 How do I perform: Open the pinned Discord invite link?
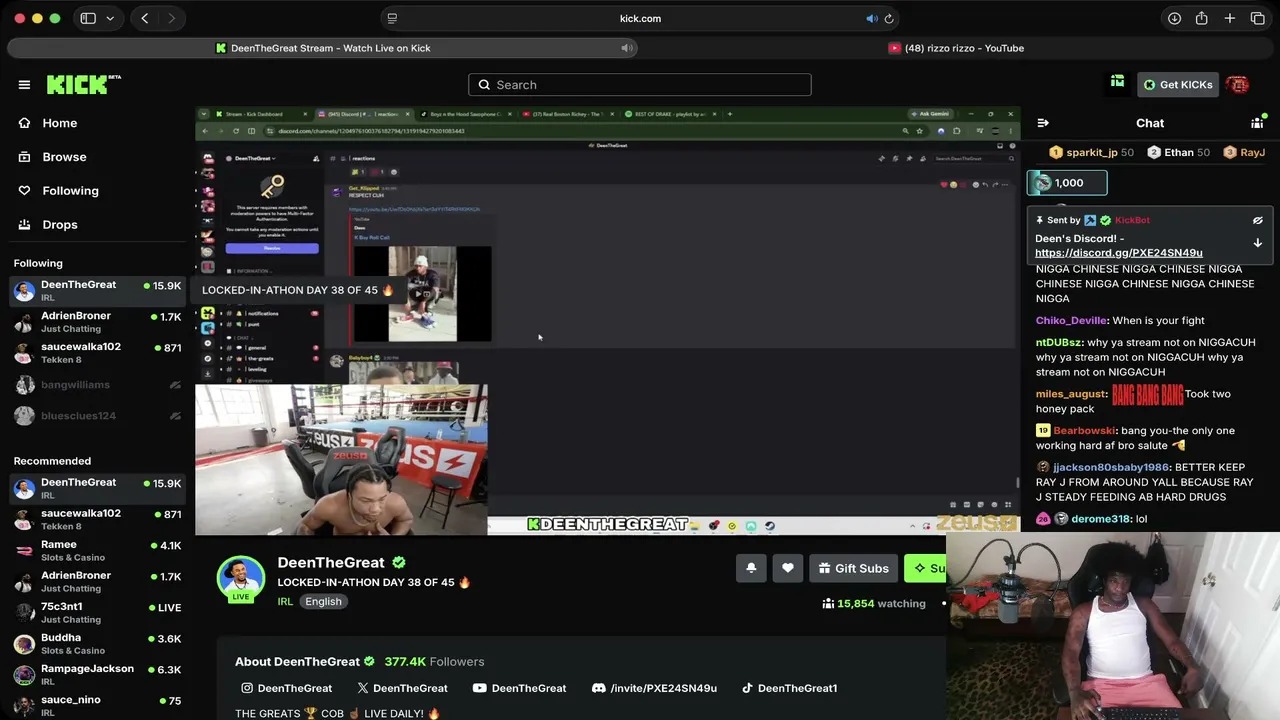1118,253
